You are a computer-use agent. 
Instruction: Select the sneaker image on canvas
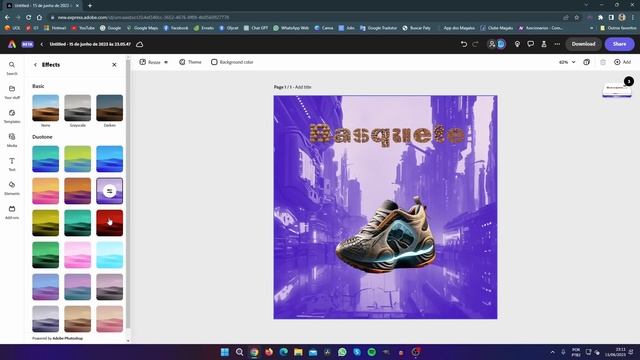tap(386, 236)
